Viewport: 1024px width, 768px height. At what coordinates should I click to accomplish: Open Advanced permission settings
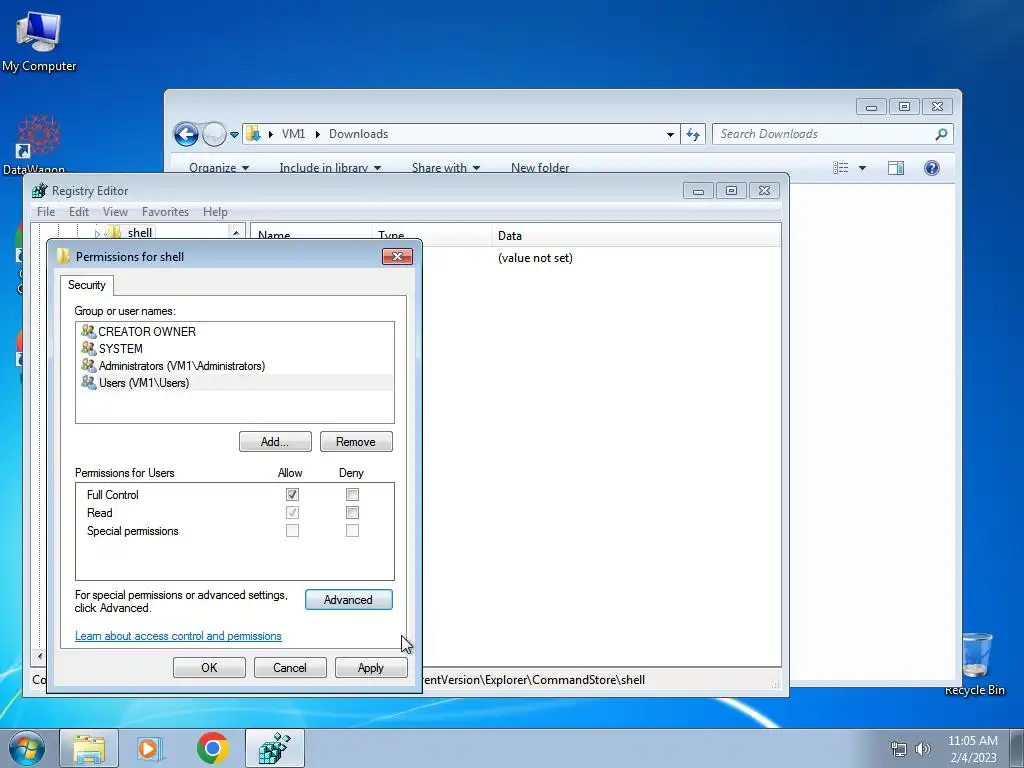coord(349,600)
